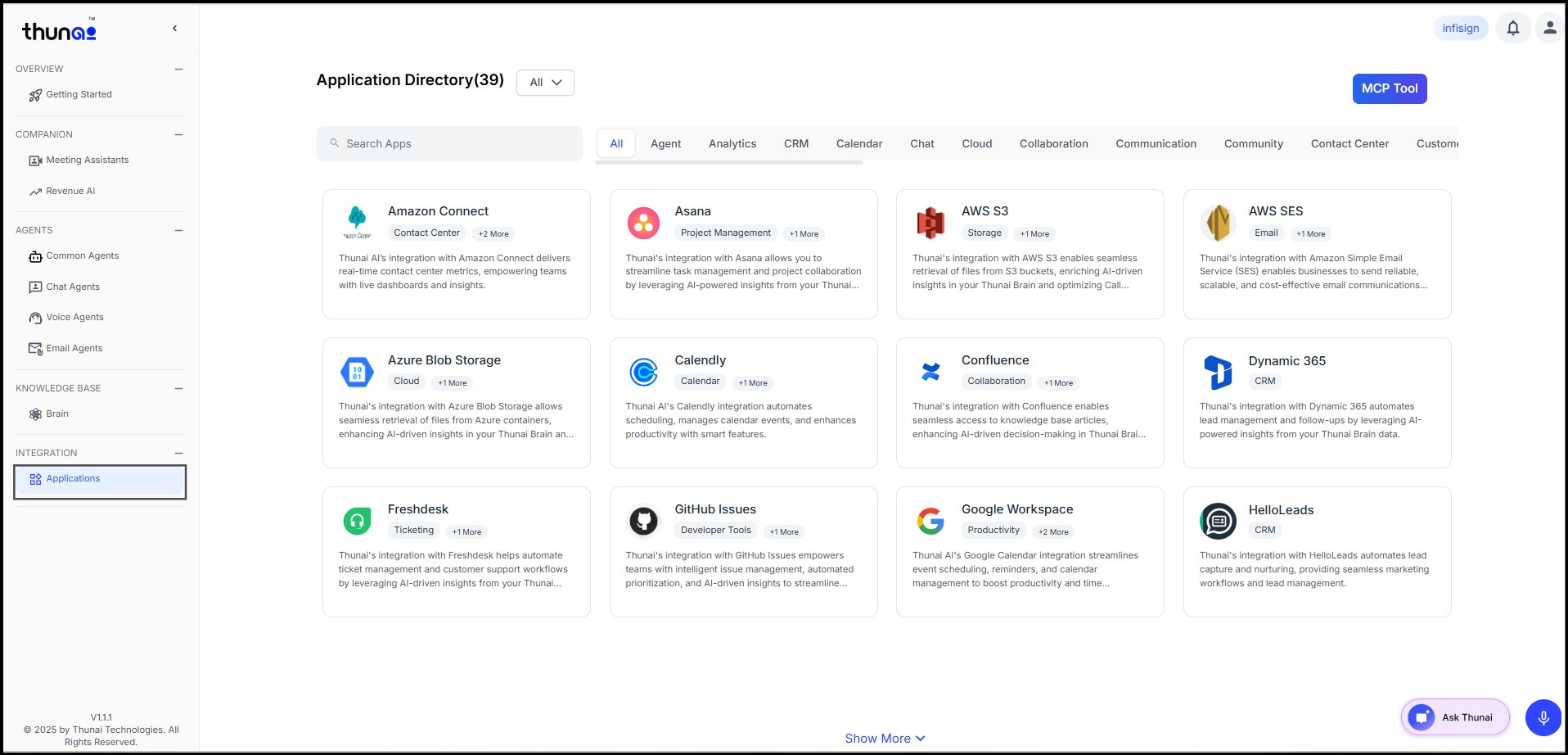The height and width of the screenshot is (755, 1568).
Task: Click the Developer Tools tag on GitHub Issues
Action: (715, 531)
